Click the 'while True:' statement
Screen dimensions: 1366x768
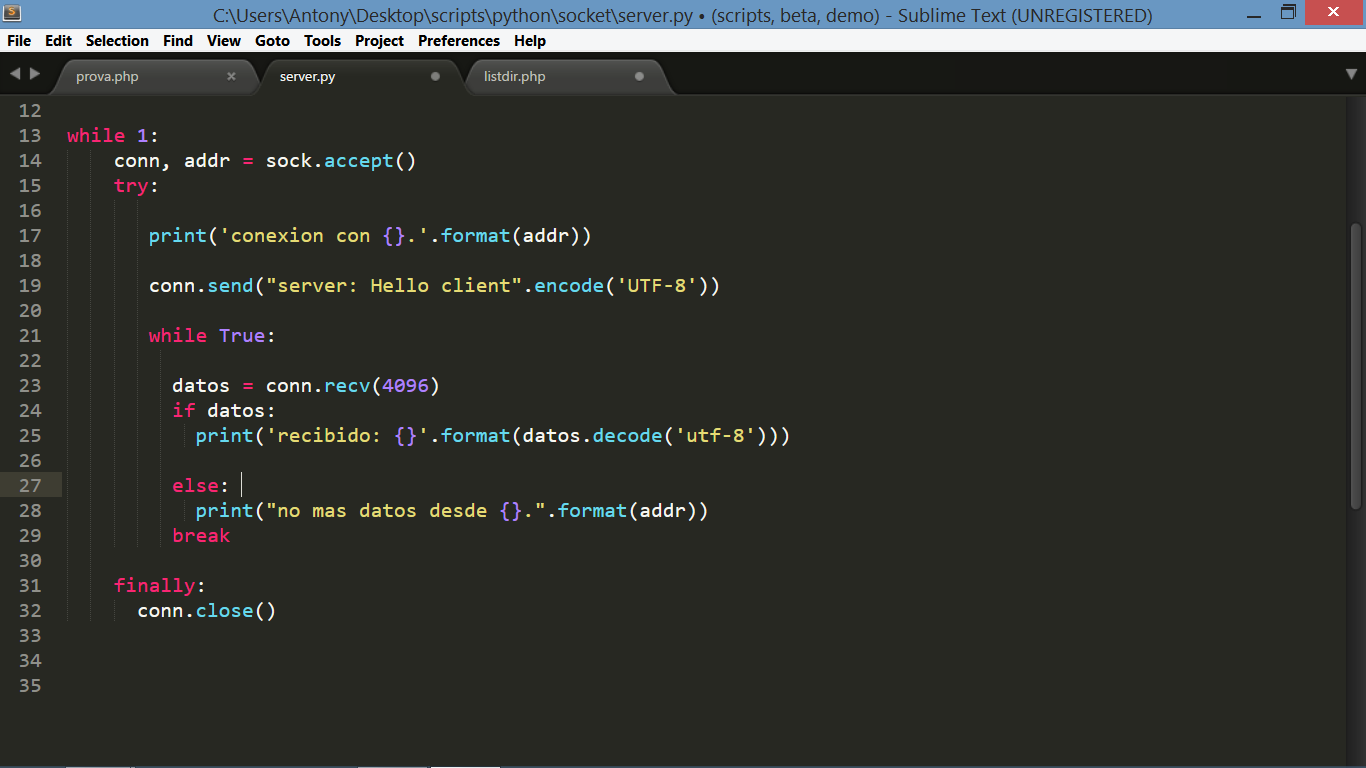pos(212,336)
